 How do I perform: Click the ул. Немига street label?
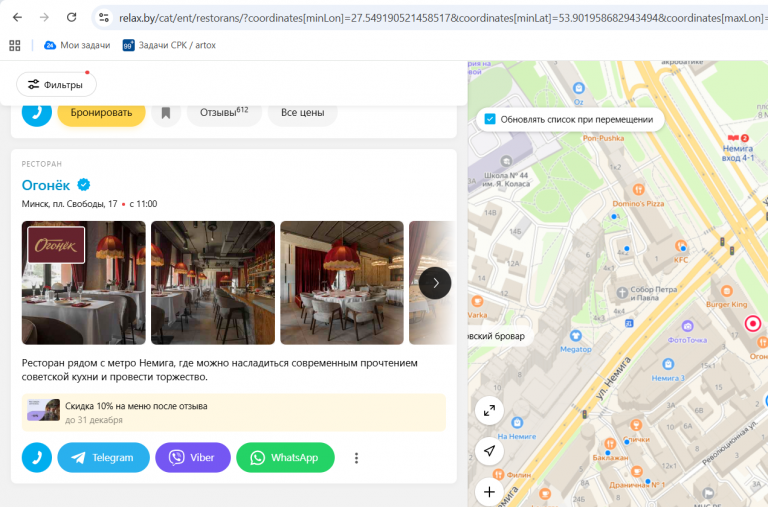point(614,379)
